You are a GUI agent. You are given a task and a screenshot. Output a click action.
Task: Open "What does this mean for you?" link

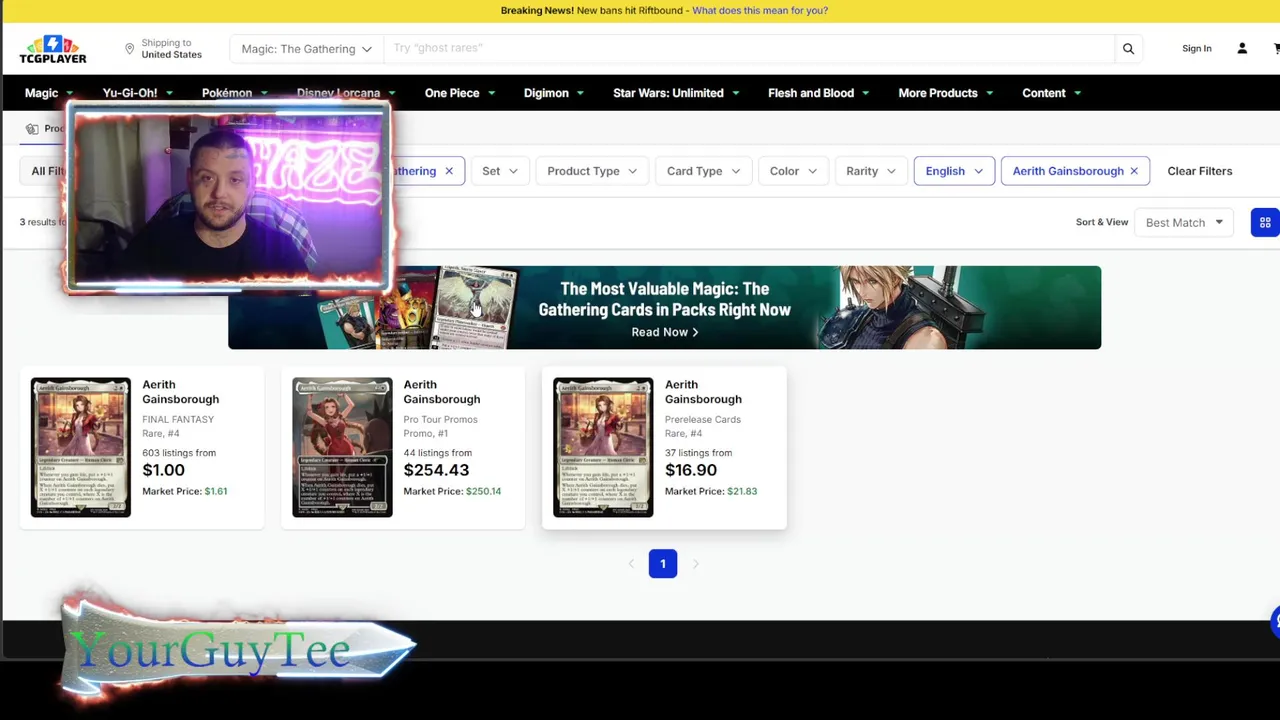[760, 11]
